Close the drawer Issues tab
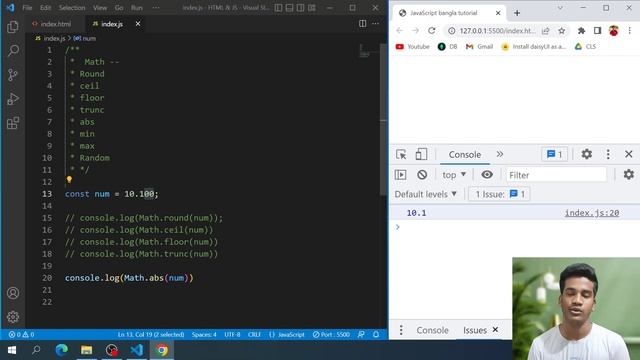640x360 pixels. coord(495,329)
